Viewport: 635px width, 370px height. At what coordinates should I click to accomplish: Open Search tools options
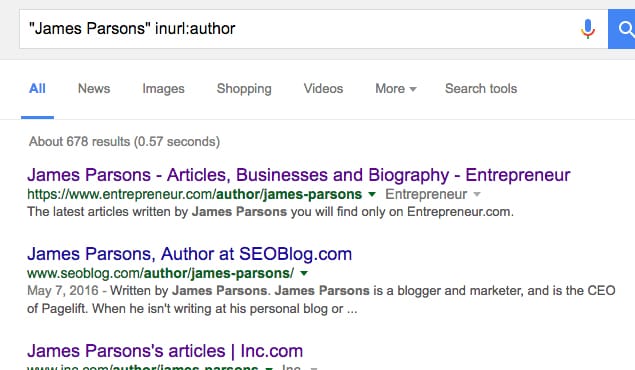click(481, 89)
